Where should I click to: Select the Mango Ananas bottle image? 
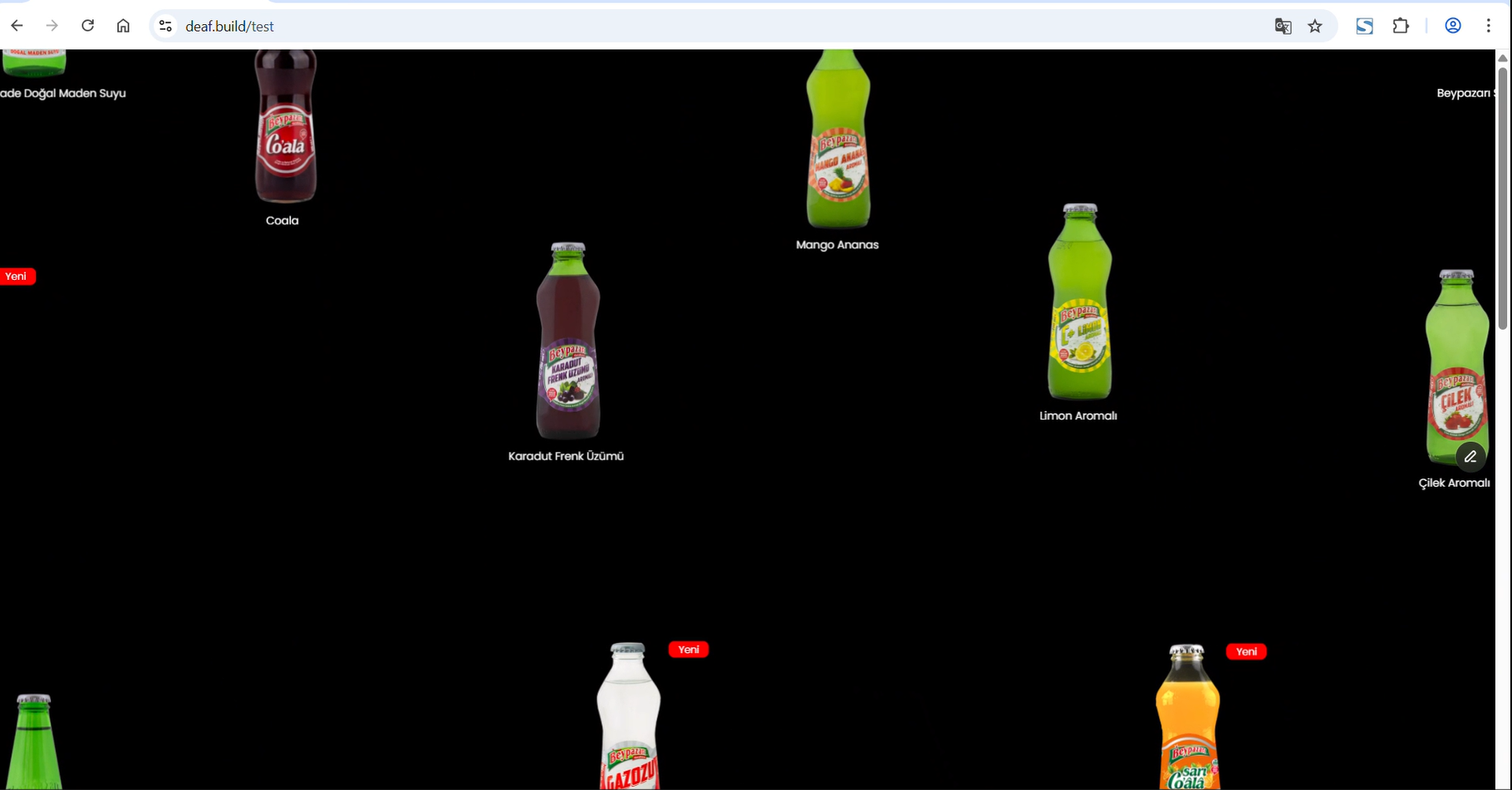(x=838, y=138)
